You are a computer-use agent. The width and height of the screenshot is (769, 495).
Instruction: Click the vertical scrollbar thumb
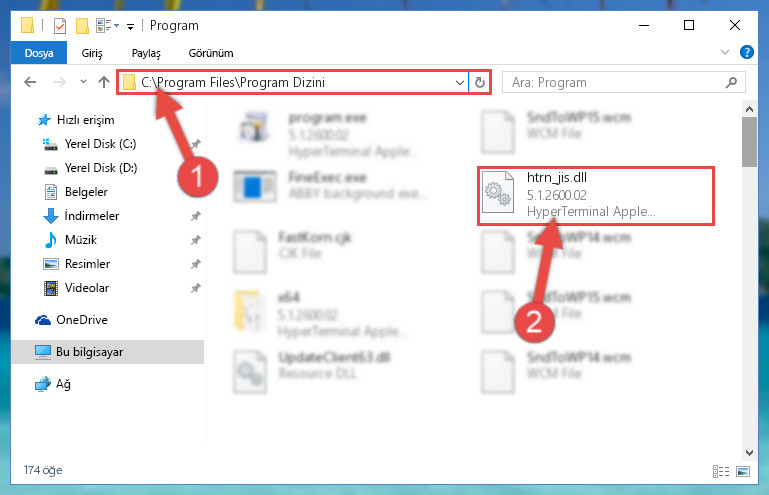(x=749, y=142)
